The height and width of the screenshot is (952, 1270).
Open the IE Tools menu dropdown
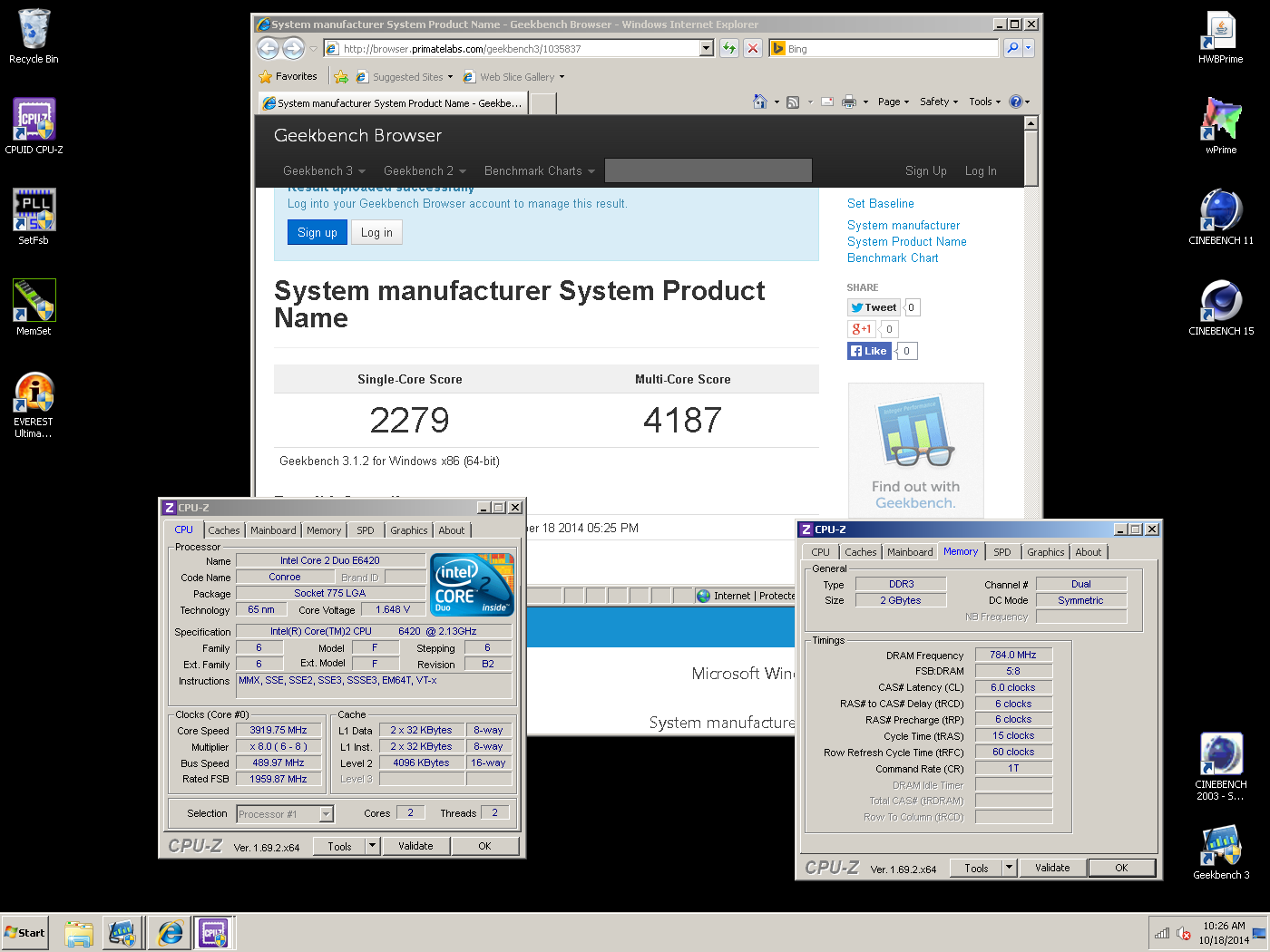click(x=985, y=102)
